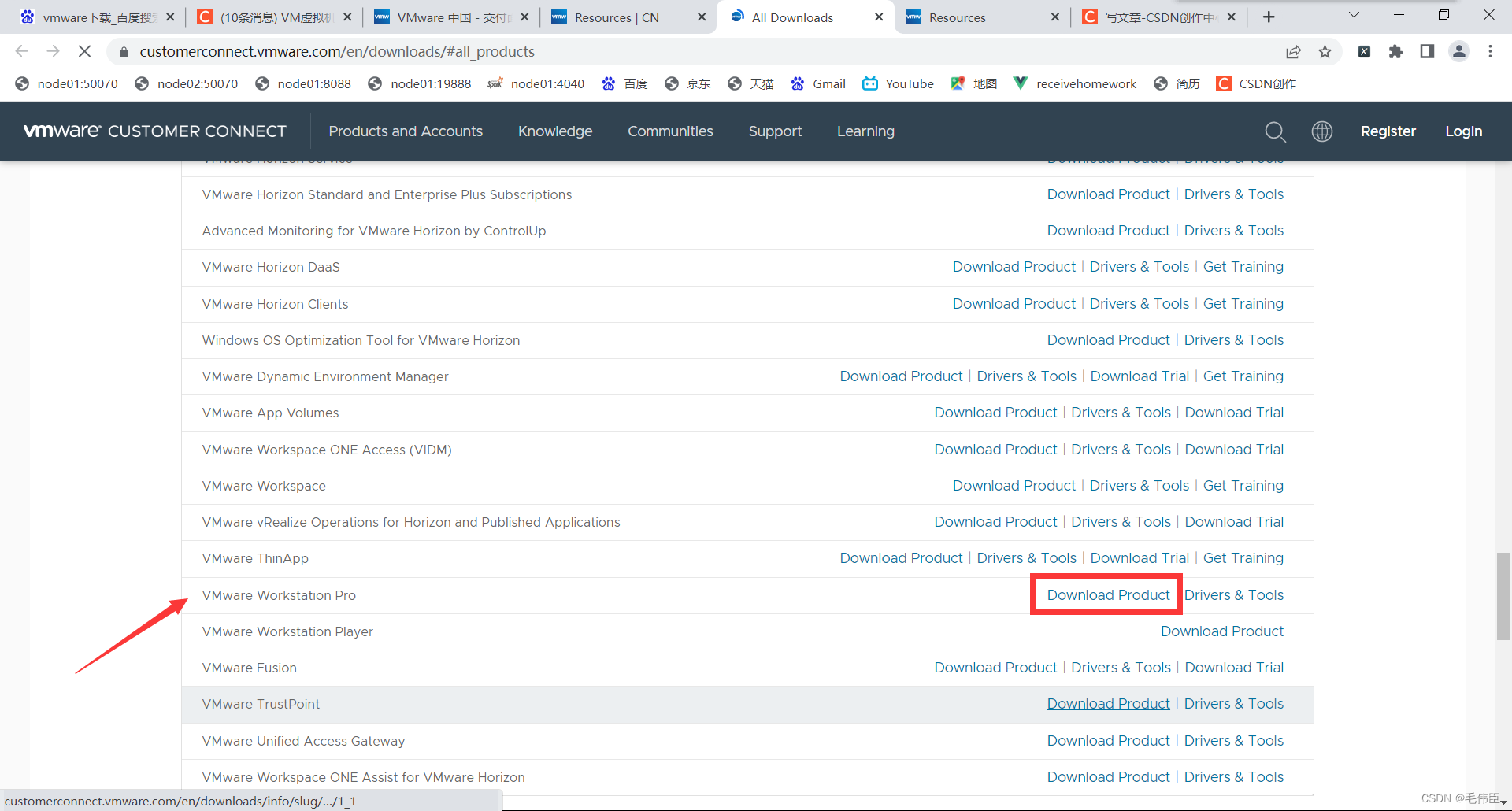Download Product for VMware Workstation Pro
This screenshot has height=811, width=1512.
tap(1108, 595)
